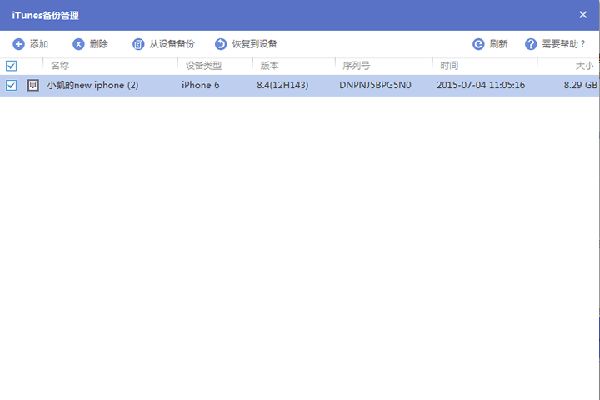Click the 序列号 column header
Image resolution: width=600 pixels, height=400 pixels.
(356, 66)
